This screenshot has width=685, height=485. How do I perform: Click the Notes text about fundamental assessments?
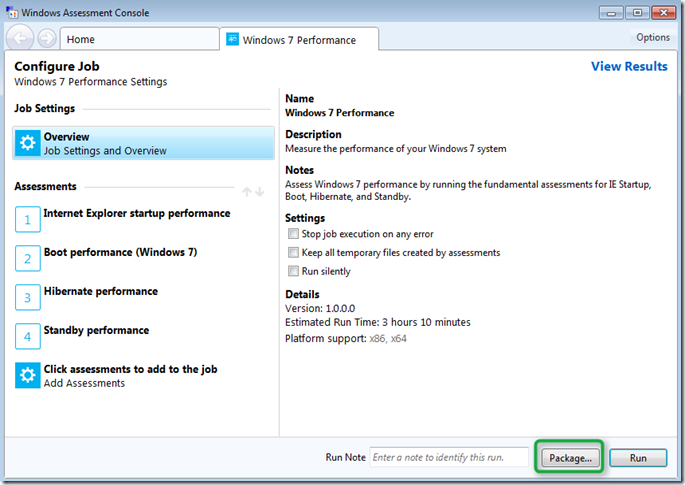click(x=468, y=191)
